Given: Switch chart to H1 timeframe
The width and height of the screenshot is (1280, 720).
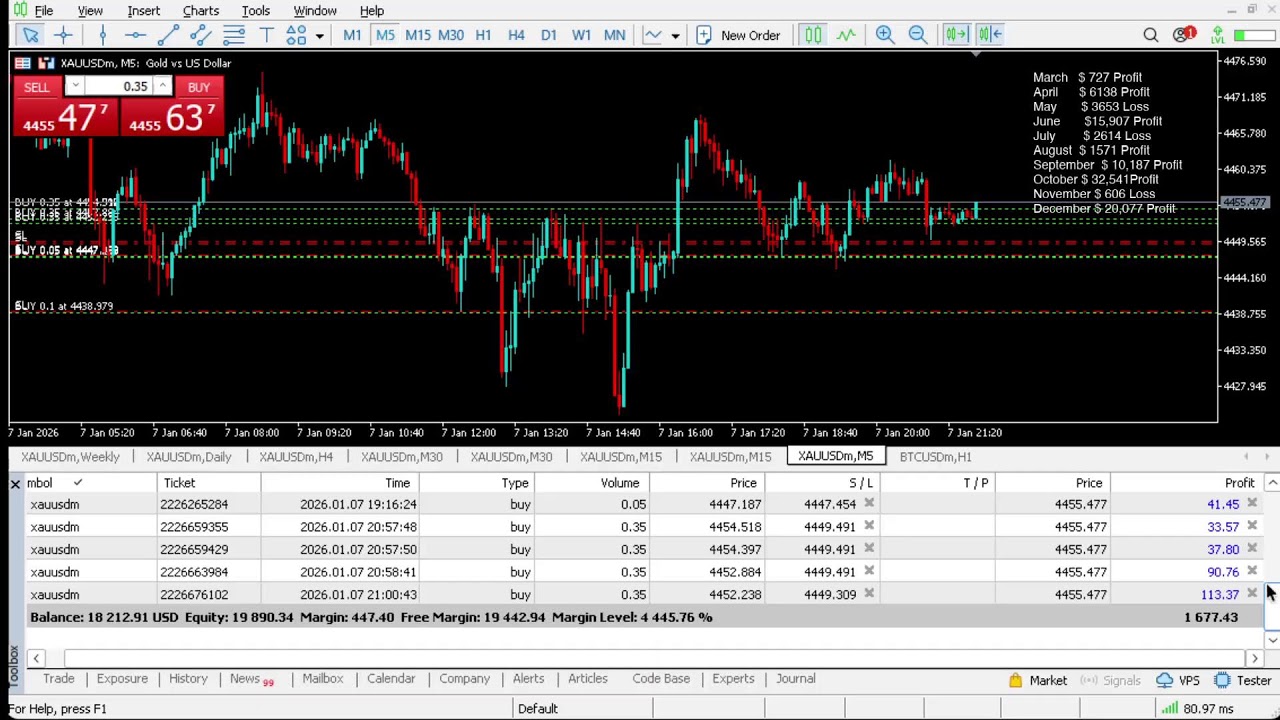Looking at the screenshot, I should coord(483,35).
